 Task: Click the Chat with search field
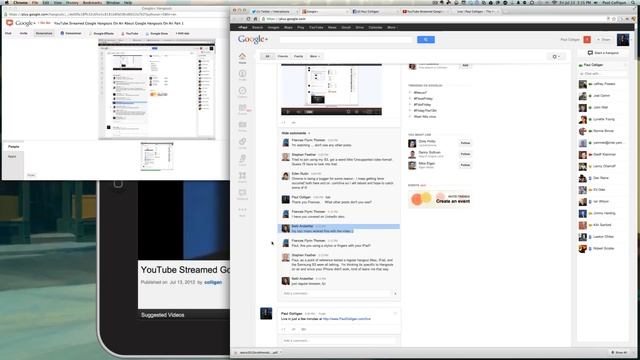[x=603, y=73]
